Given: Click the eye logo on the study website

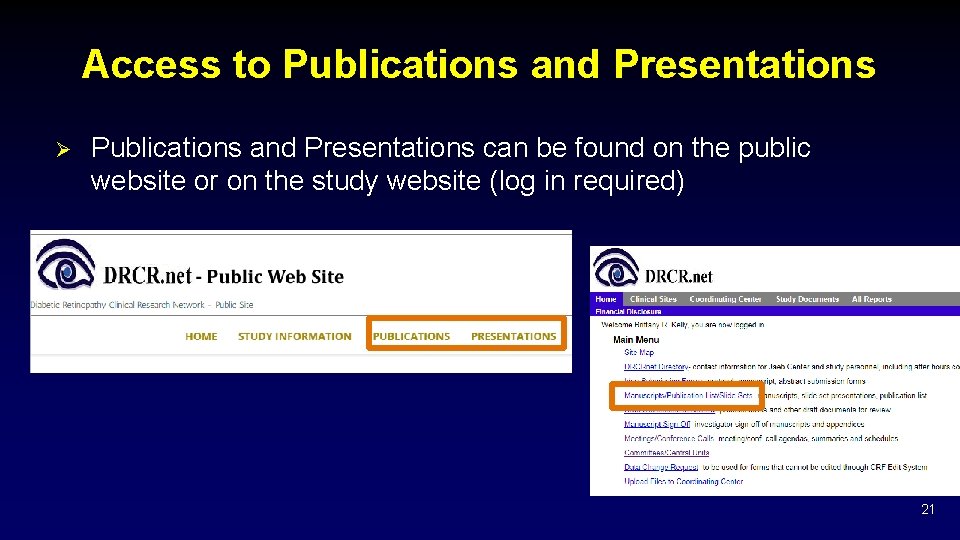Looking at the screenshot, I should coord(616,268).
